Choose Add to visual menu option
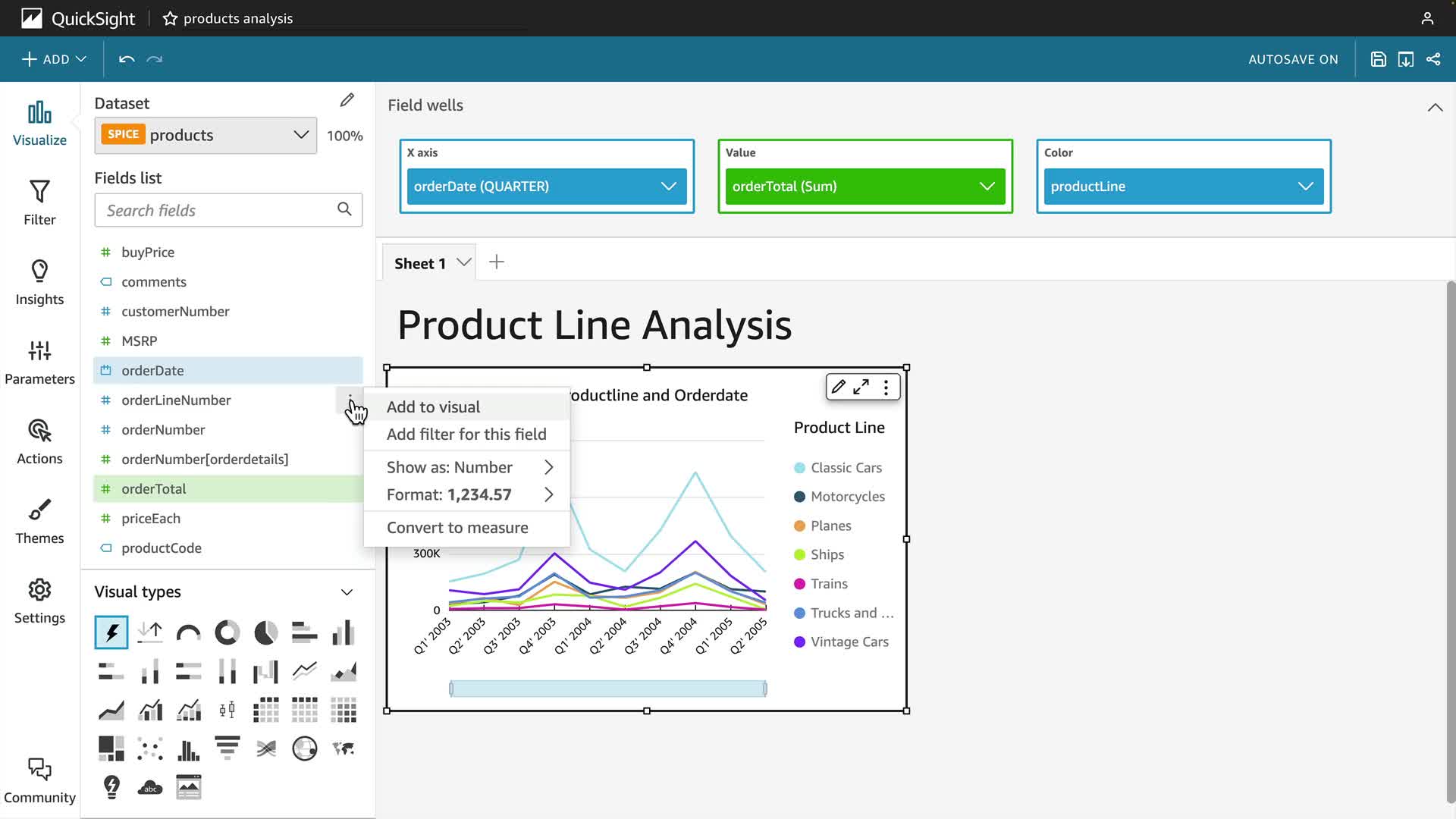The width and height of the screenshot is (1456, 819). pos(433,406)
